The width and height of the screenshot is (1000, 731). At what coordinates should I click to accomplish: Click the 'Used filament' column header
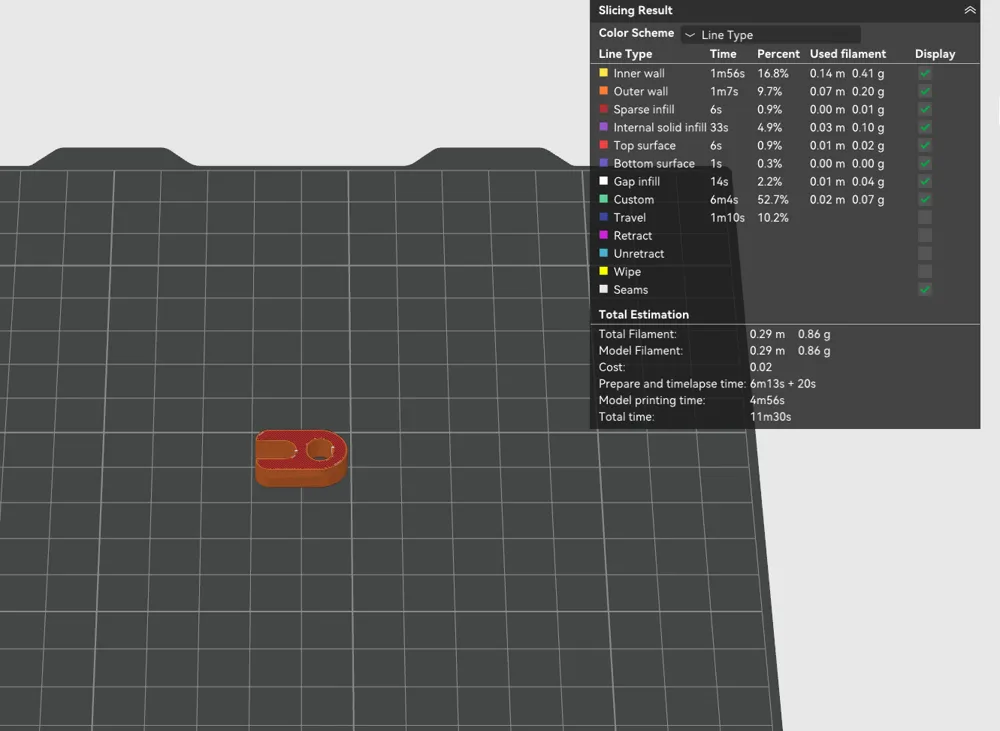[x=848, y=54]
